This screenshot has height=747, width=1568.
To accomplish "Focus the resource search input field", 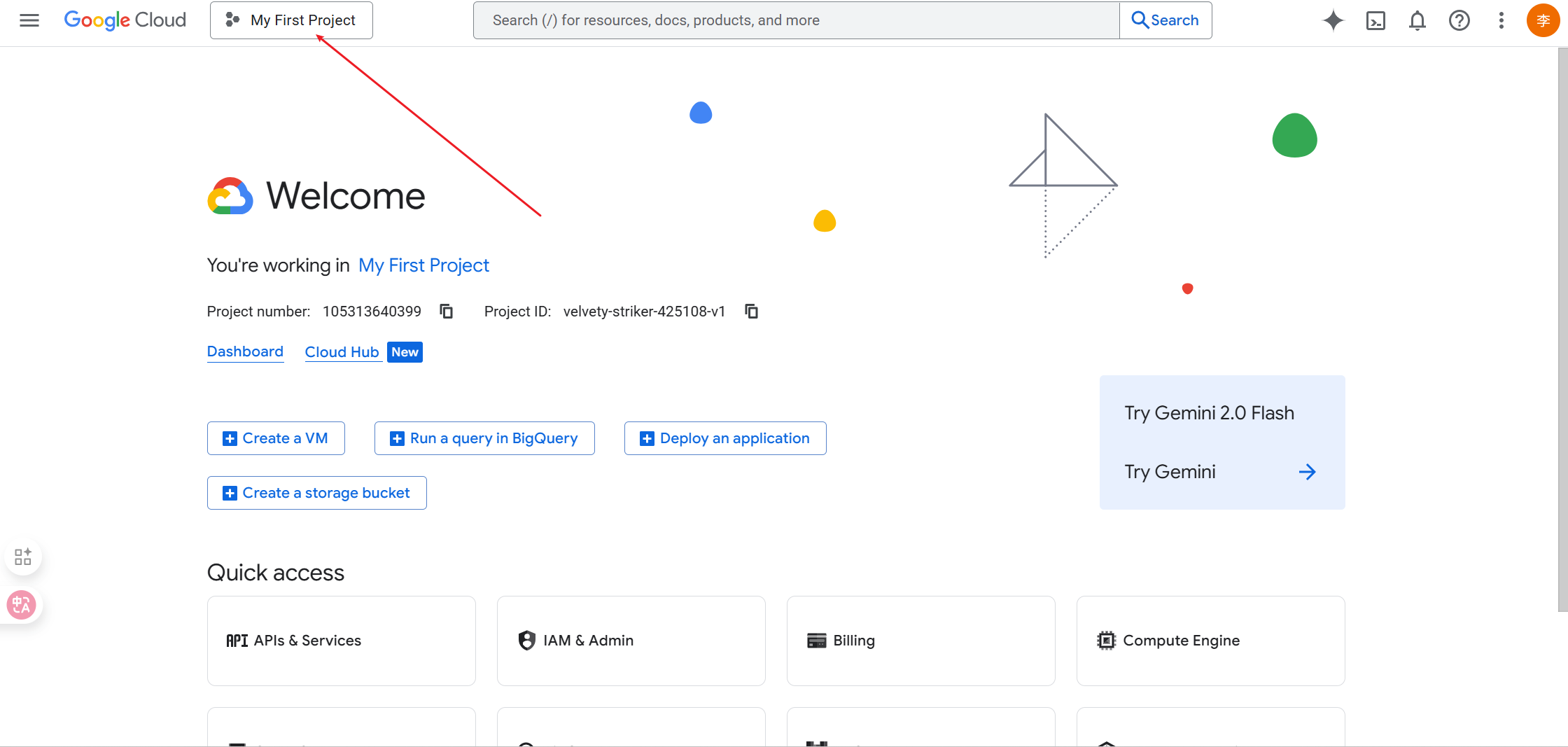I will coord(796,20).
